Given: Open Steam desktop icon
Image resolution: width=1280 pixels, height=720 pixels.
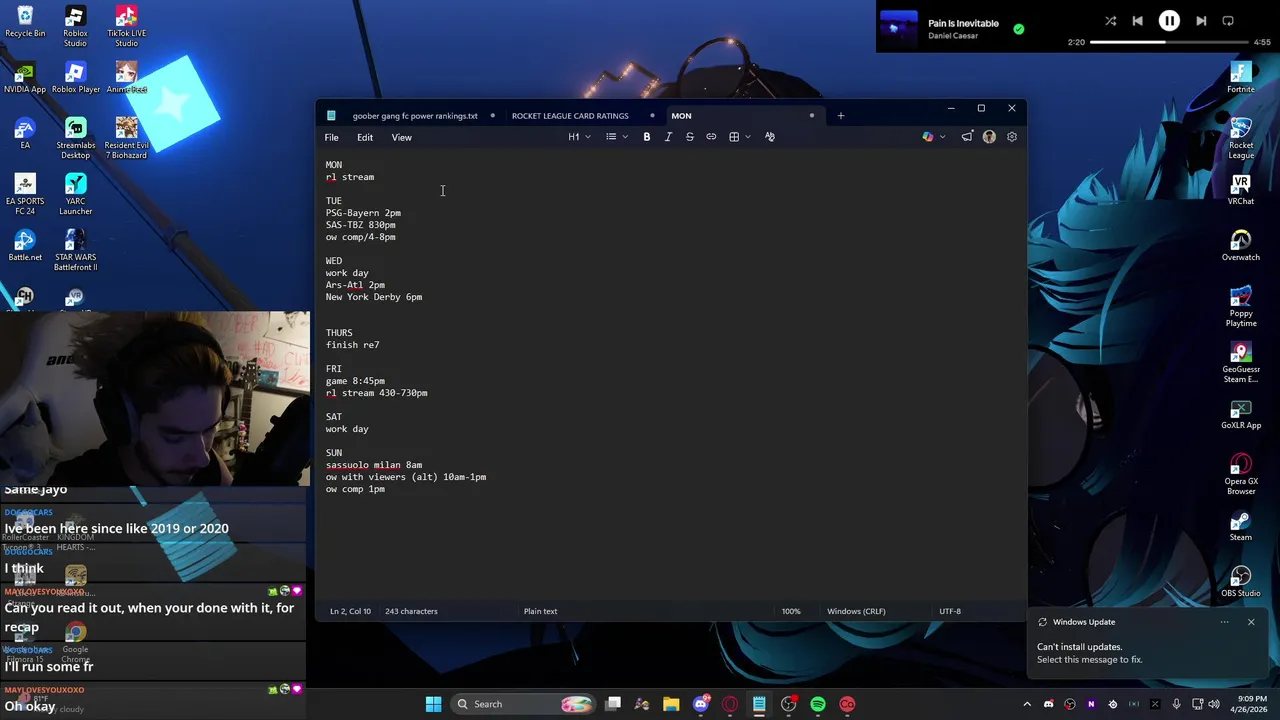Looking at the screenshot, I should [1241, 526].
